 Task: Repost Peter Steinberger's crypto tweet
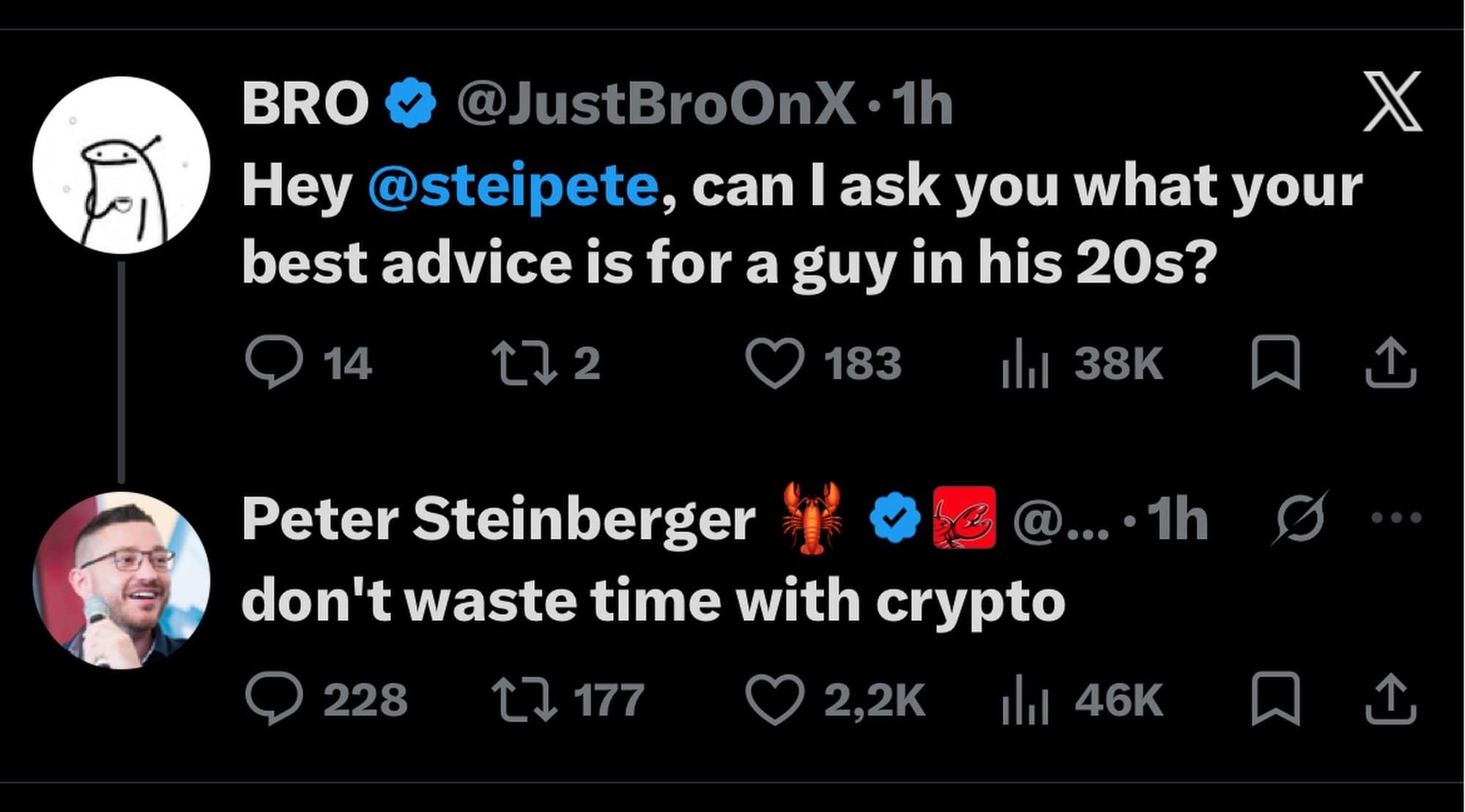pos(523,699)
